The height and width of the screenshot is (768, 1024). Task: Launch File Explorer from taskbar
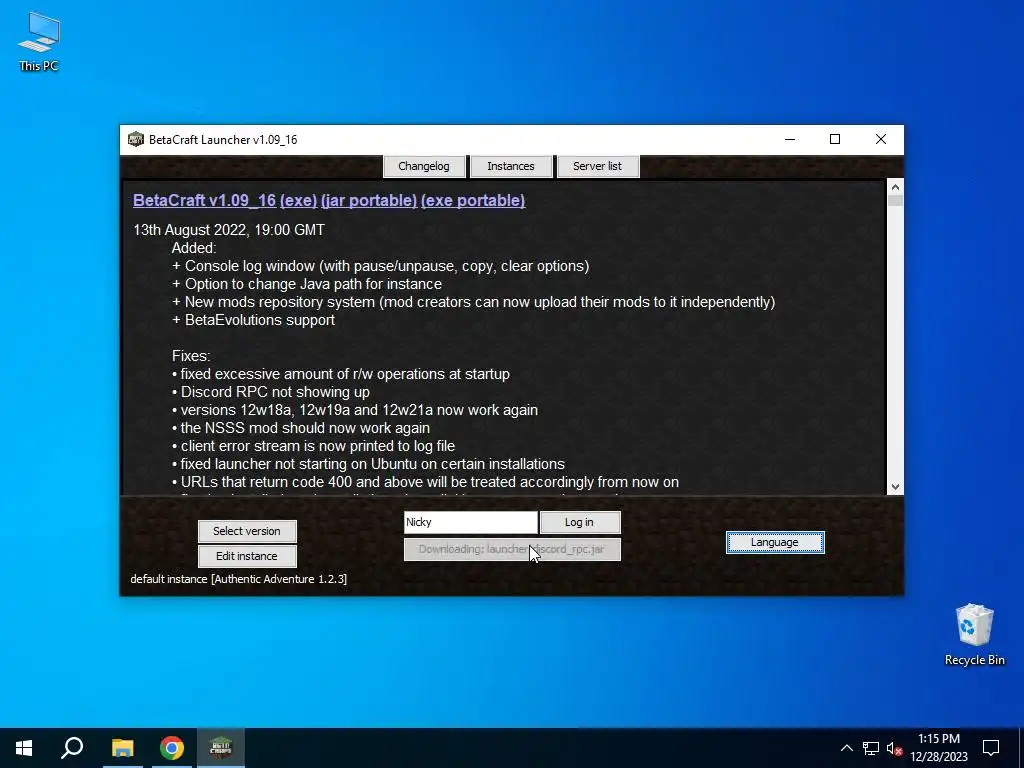click(x=122, y=748)
